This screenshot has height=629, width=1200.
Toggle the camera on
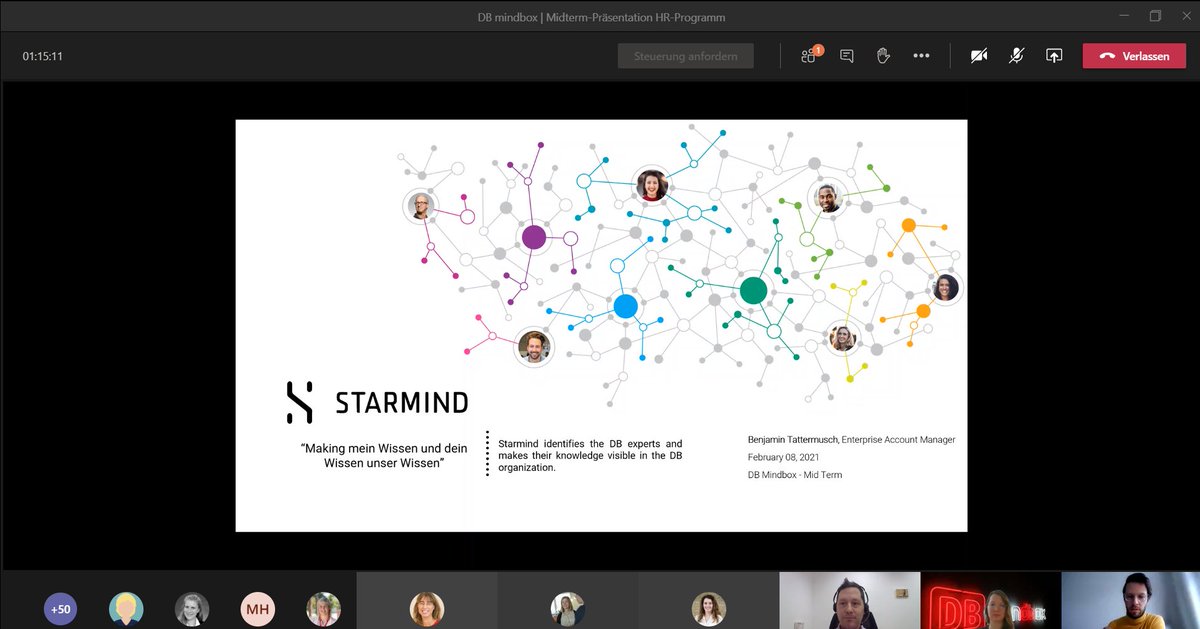[979, 56]
